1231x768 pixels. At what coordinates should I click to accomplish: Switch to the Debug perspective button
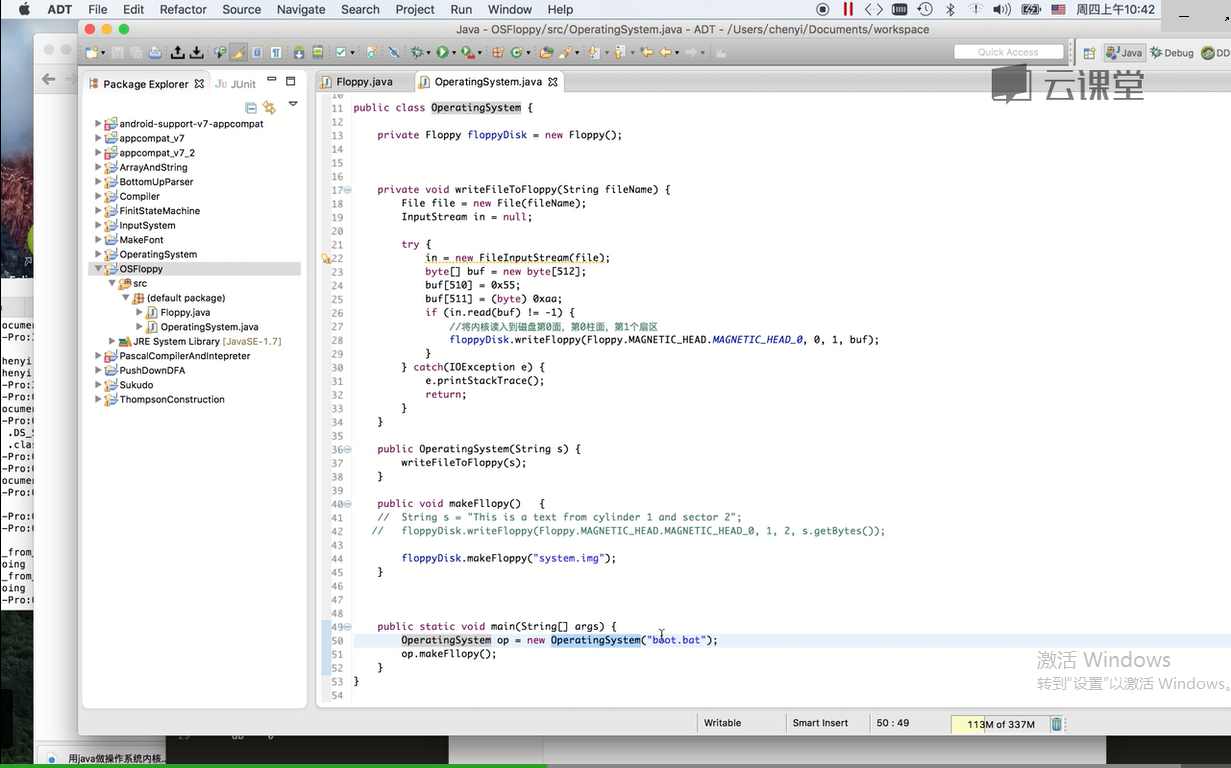pyautogui.click(x=1171, y=53)
